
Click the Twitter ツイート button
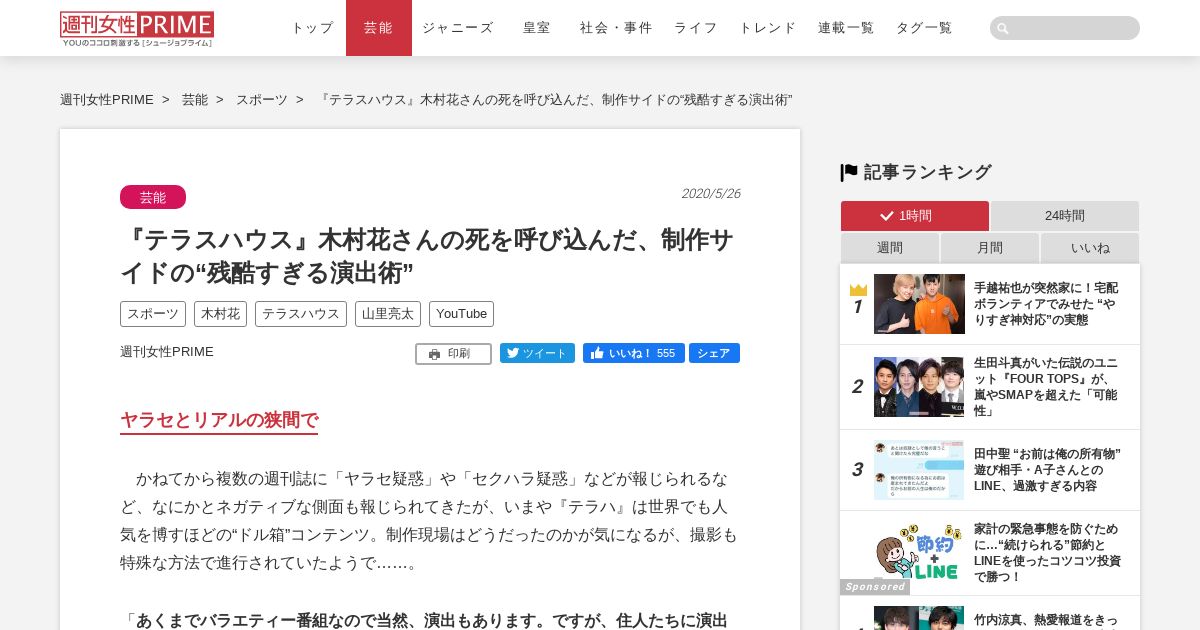[x=537, y=353]
